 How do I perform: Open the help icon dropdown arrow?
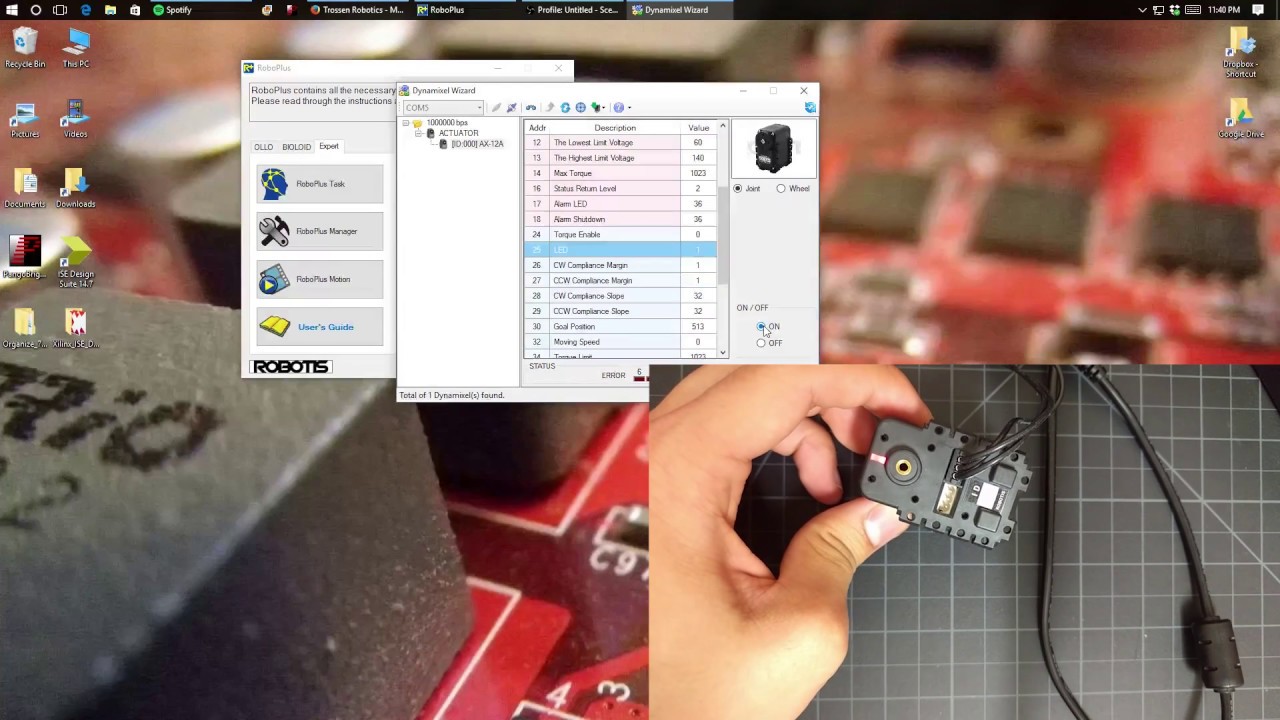pyautogui.click(x=629, y=108)
